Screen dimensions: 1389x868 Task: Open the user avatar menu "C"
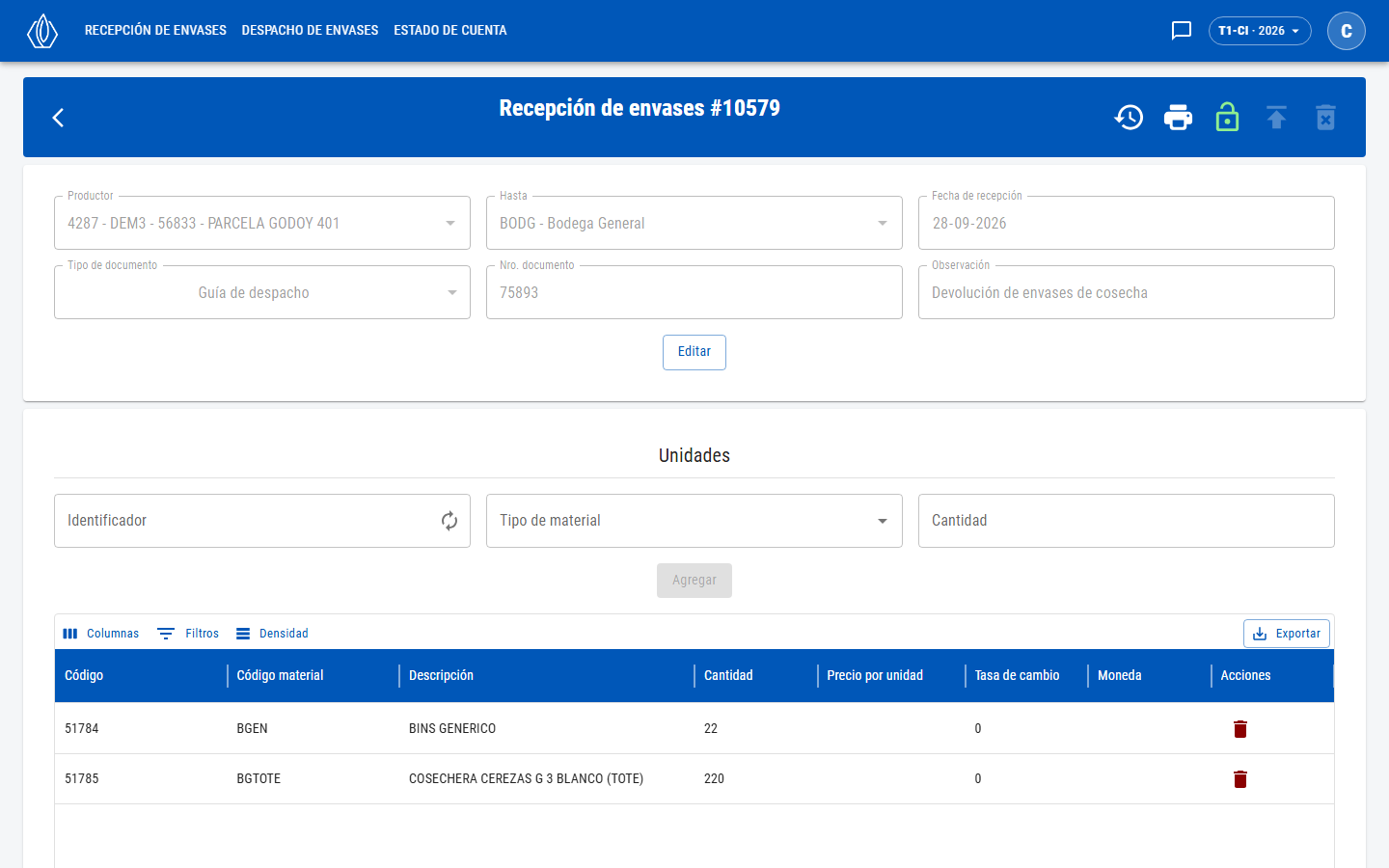[1347, 31]
